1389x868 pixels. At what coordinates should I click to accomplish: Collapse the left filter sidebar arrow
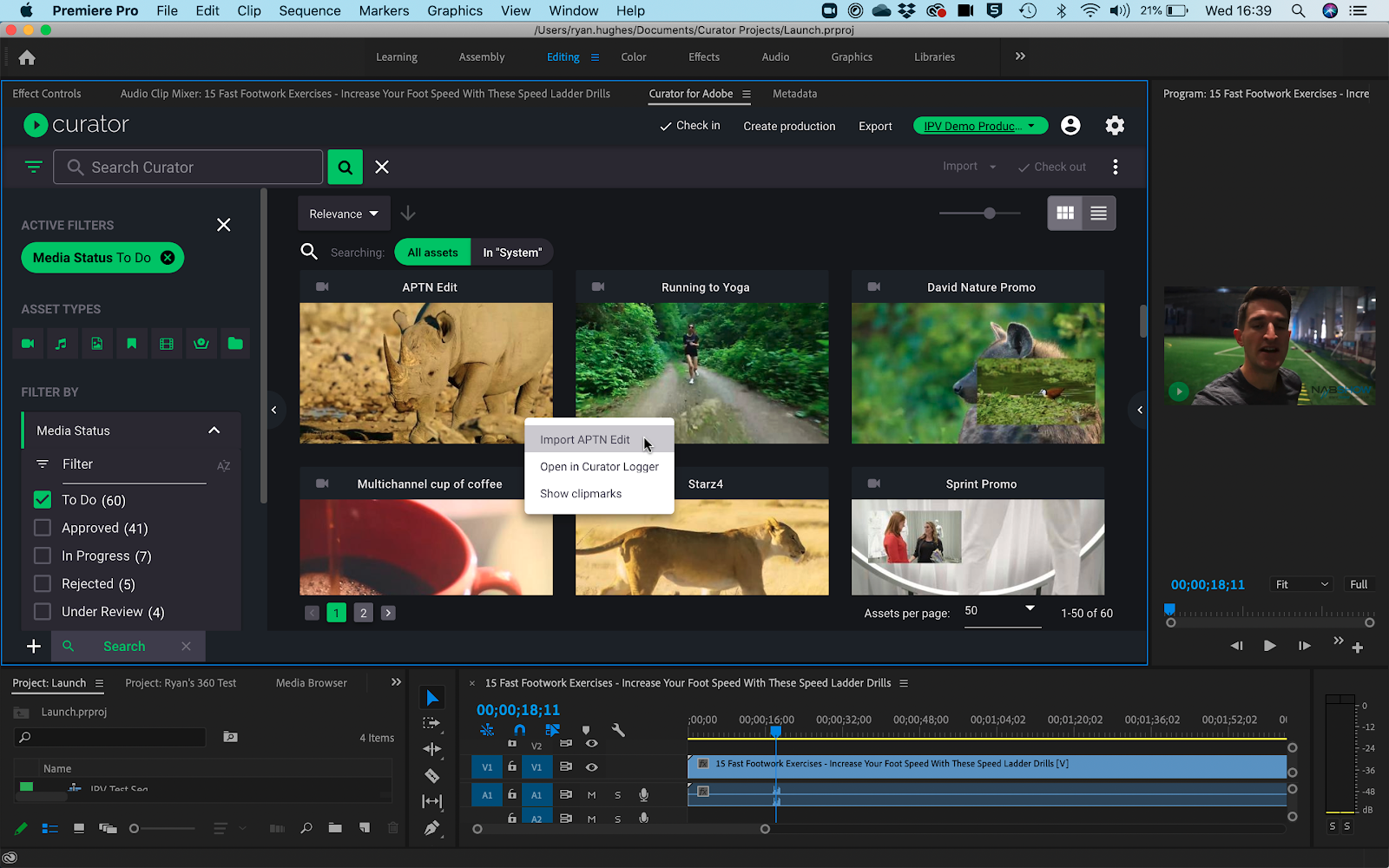pyautogui.click(x=273, y=410)
